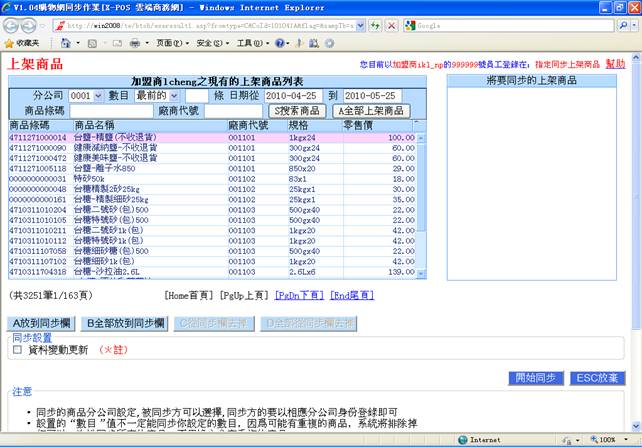The height and width of the screenshot is (447, 642).
Task: Click the S搜索商品 button
Action: point(297,110)
